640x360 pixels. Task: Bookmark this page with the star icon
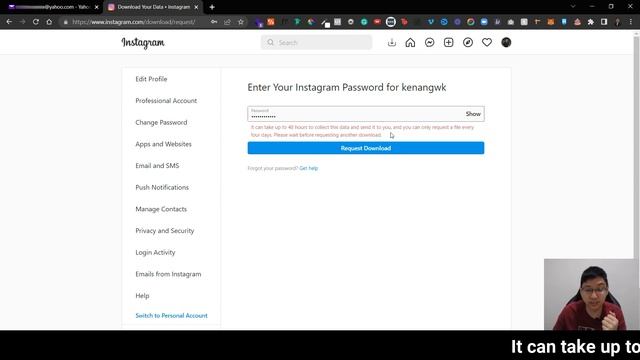(x=241, y=22)
